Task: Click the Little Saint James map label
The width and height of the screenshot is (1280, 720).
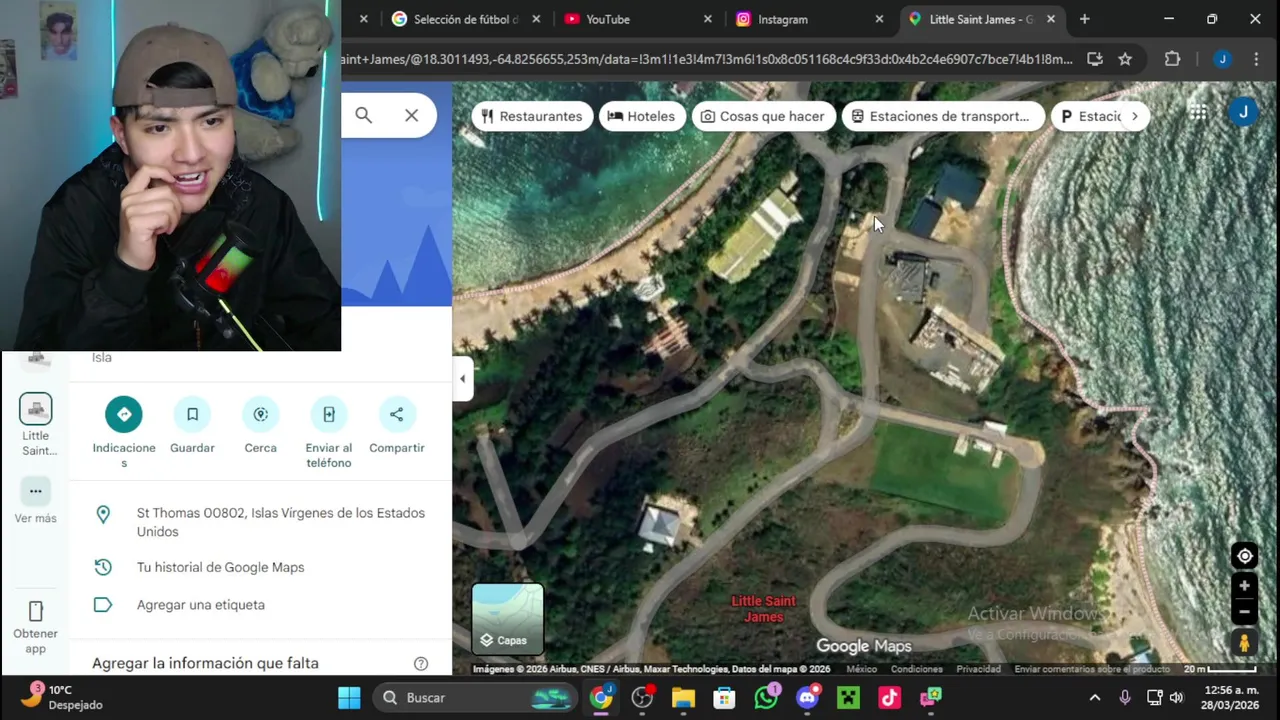Action: click(x=763, y=609)
